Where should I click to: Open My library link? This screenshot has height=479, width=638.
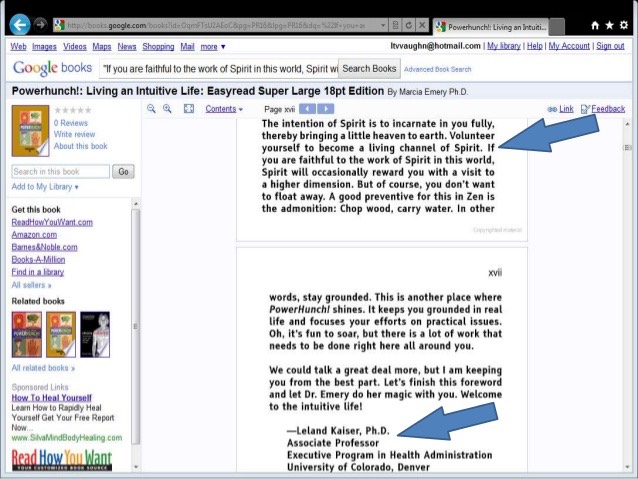(x=504, y=46)
